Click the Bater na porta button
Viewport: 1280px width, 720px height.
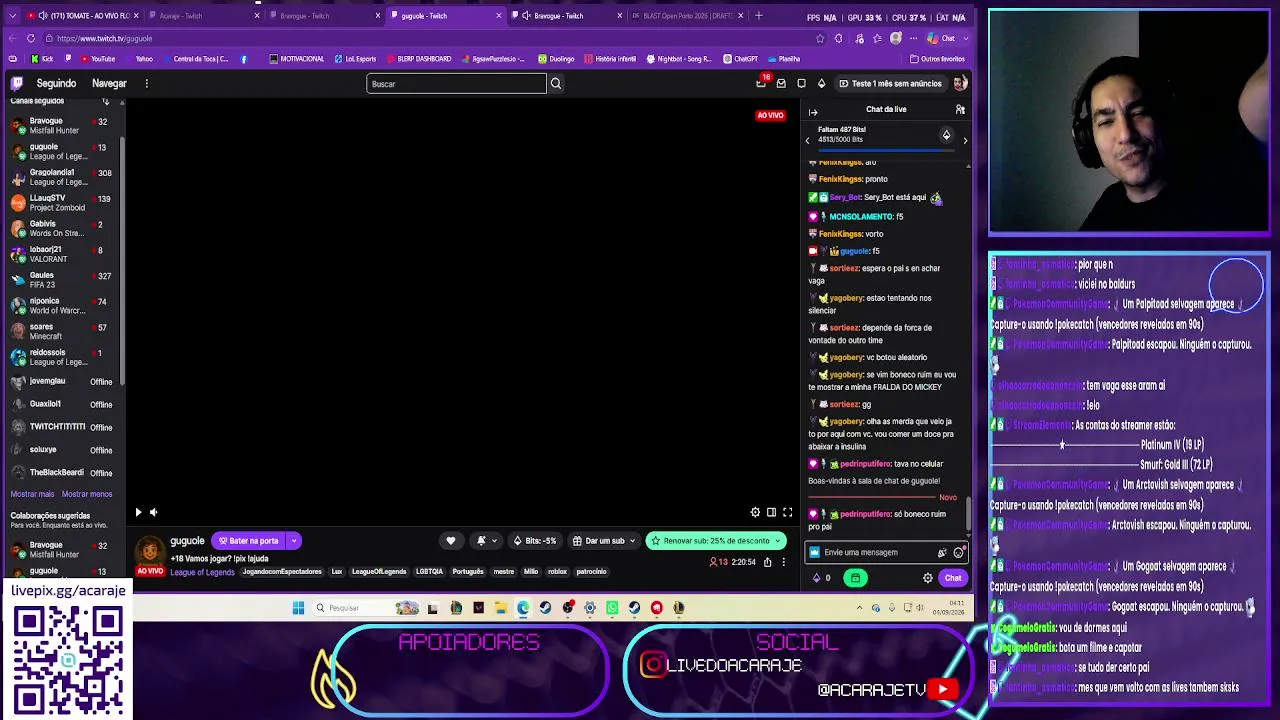tap(248, 540)
